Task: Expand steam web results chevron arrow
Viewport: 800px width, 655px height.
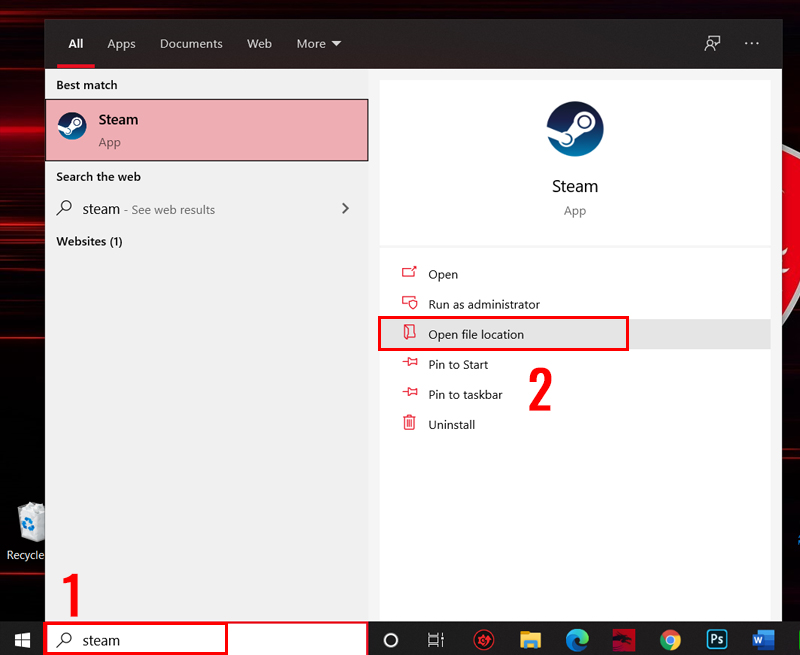Action: point(345,209)
